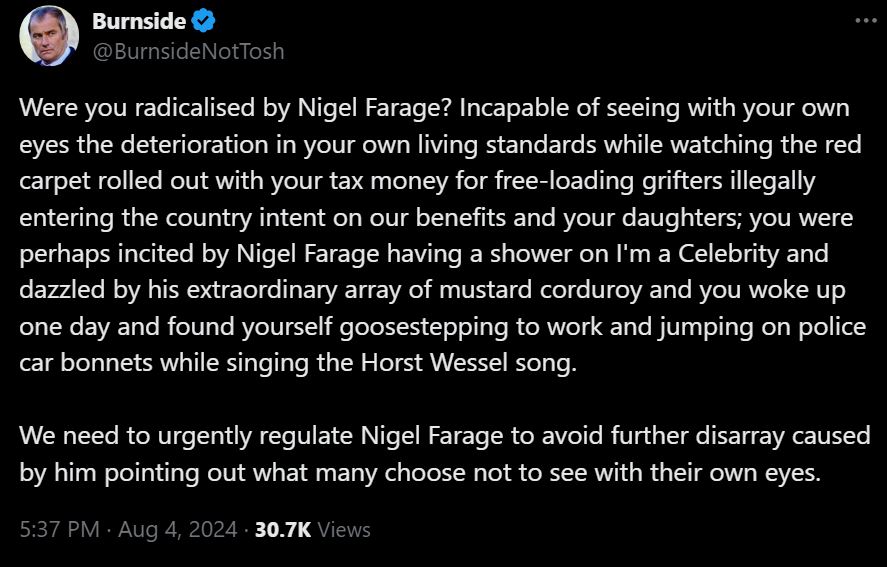
Task: Visit the @BurnsideNotTosh handle
Action: tap(188, 51)
